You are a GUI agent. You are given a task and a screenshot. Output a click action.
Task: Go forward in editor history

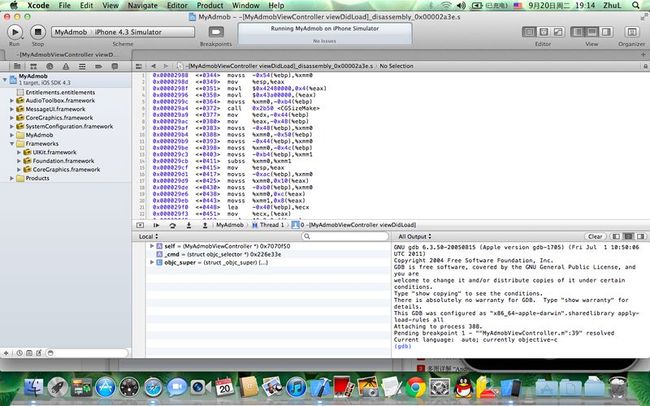click(166, 66)
